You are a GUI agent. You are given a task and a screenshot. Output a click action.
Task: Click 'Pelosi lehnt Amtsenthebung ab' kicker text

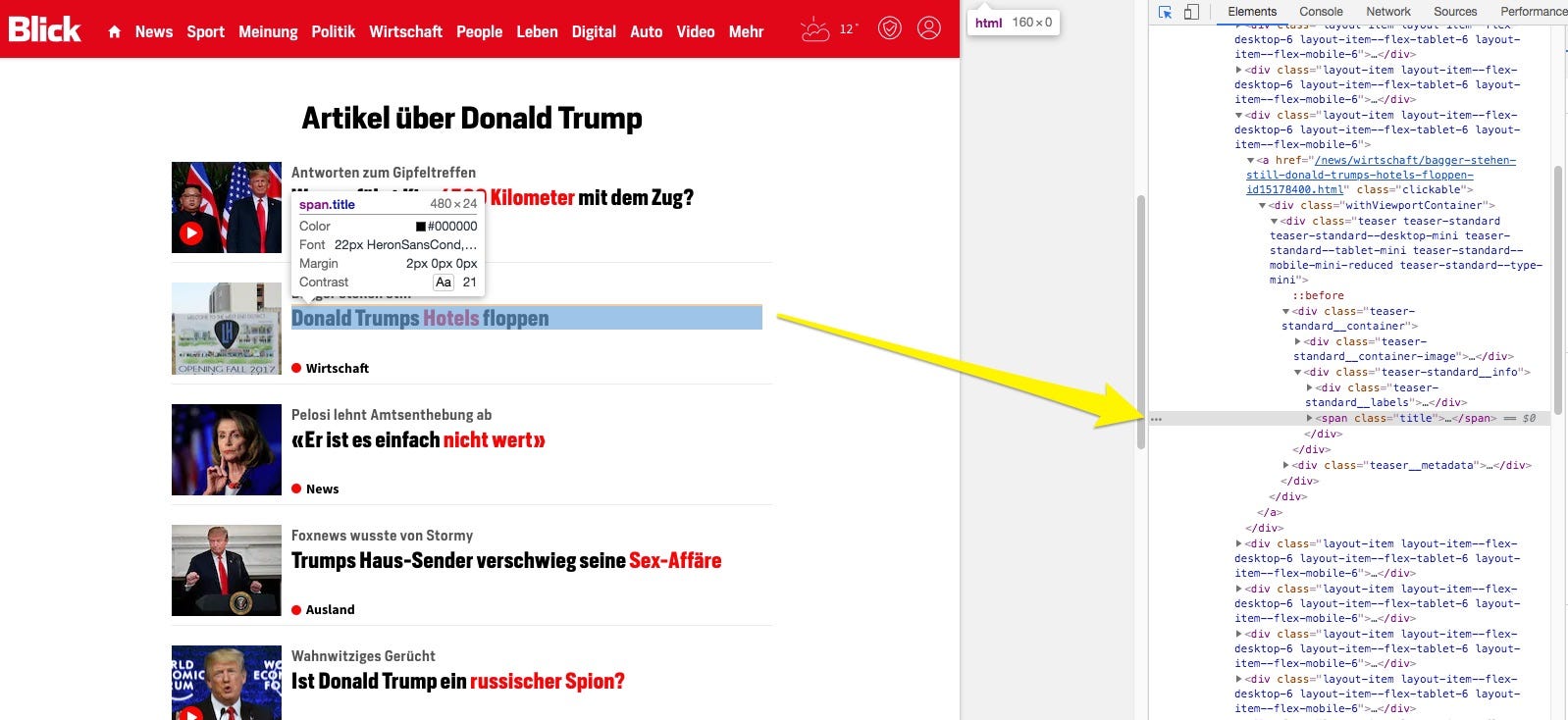pyautogui.click(x=392, y=415)
